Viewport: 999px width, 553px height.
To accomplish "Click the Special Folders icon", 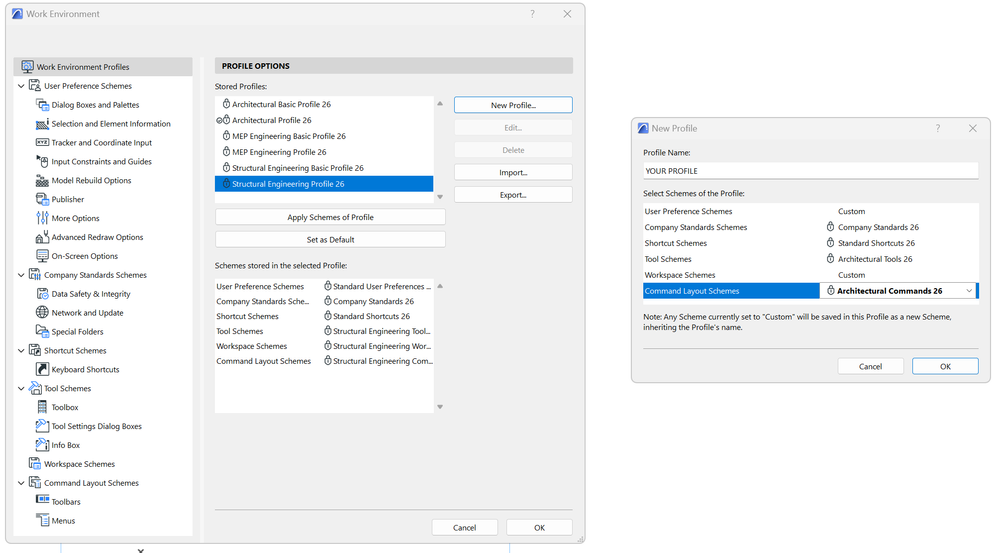I will [x=42, y=331].
